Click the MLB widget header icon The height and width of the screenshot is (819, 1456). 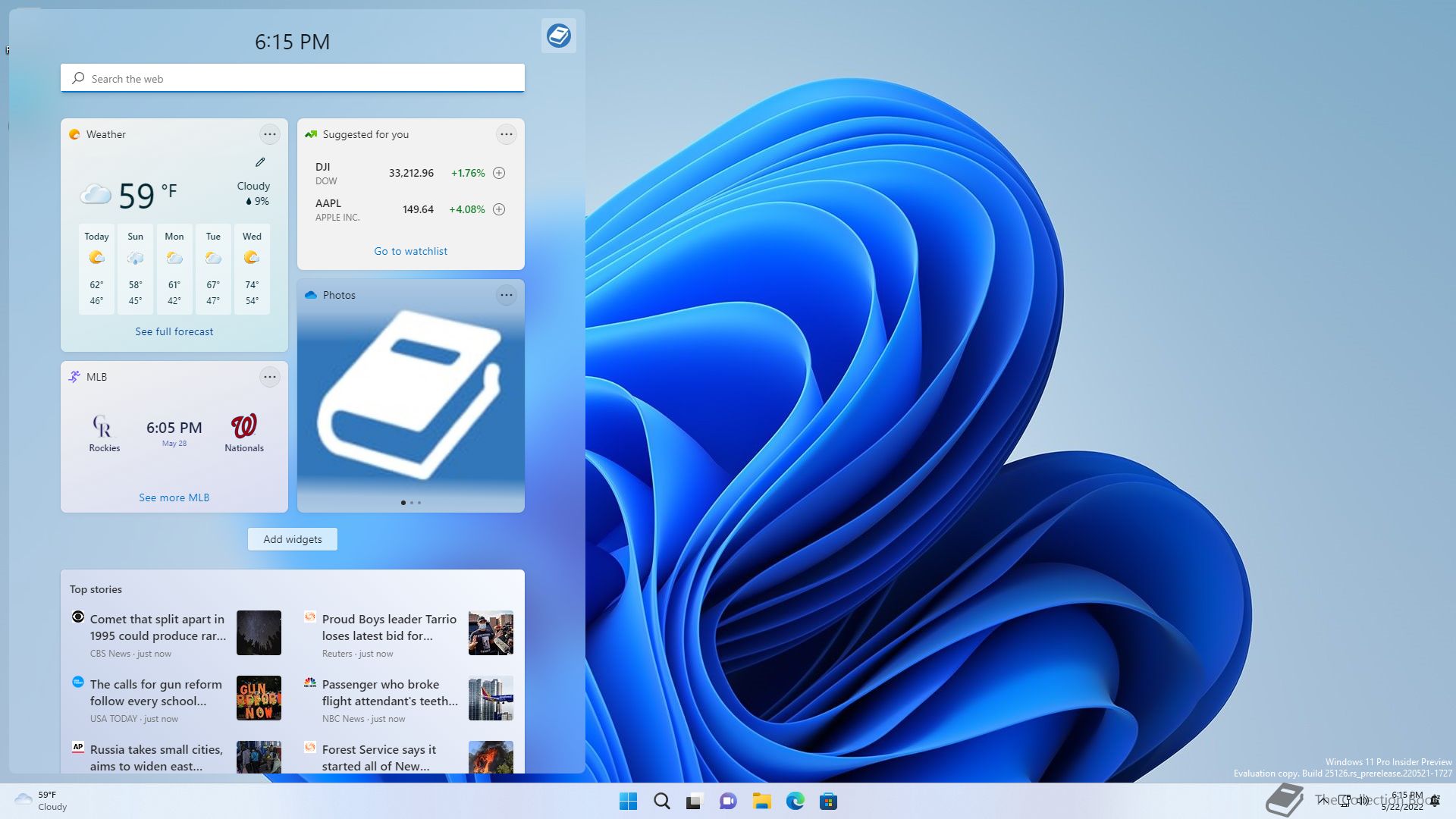click(x=74, y=377)
